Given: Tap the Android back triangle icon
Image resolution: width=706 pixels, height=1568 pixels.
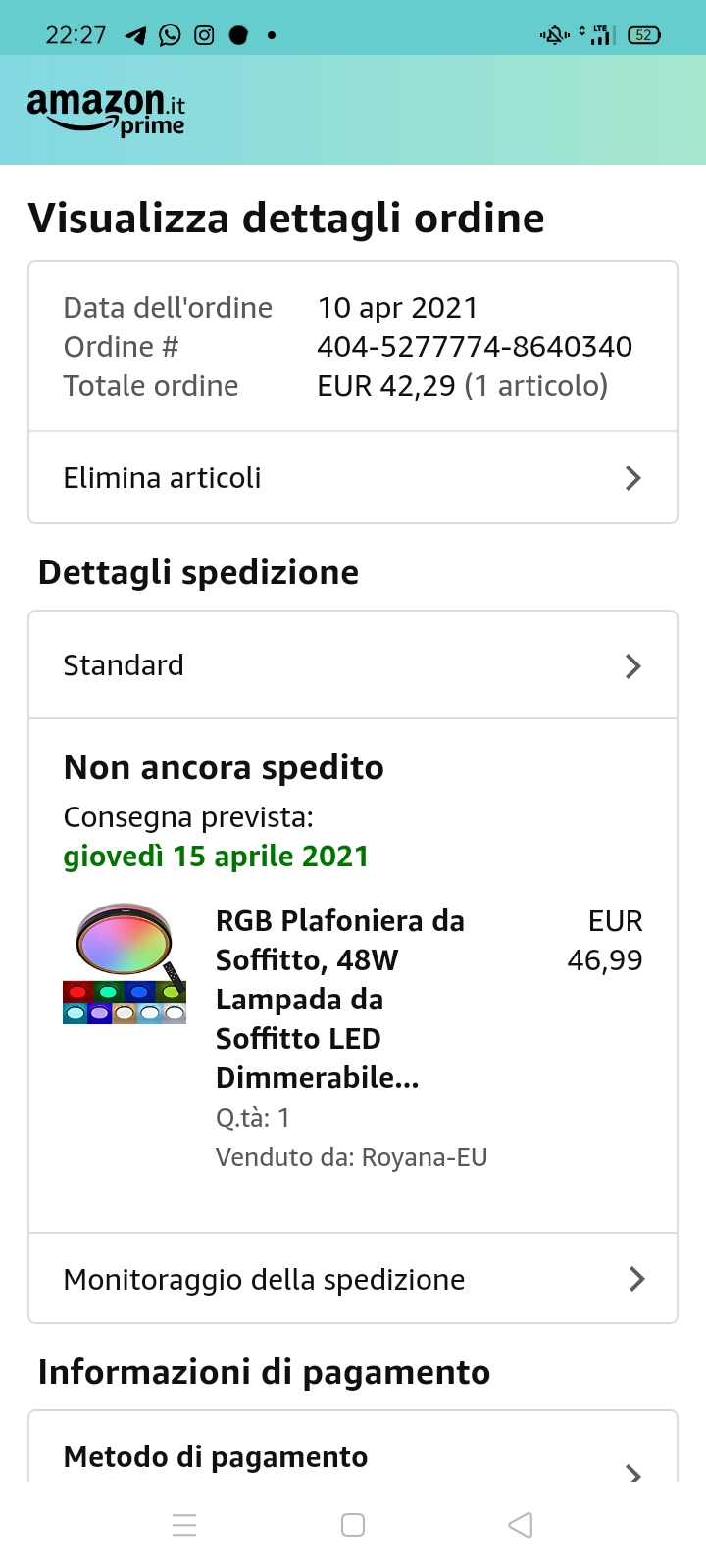Looking at the screenshot, I should 521,1525.
